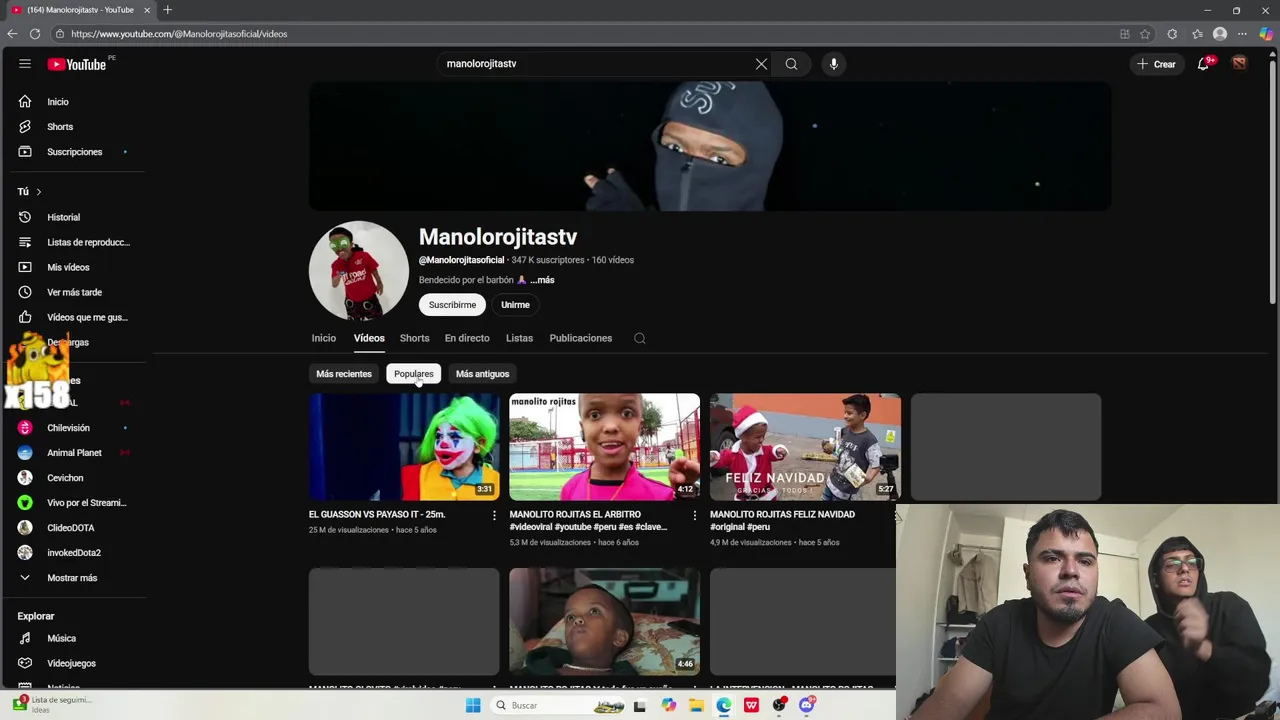Play MANOLITO ROJITAS FELIZ NAVIDAD thumbnail
1280x720 pixels.
[805, 447]
